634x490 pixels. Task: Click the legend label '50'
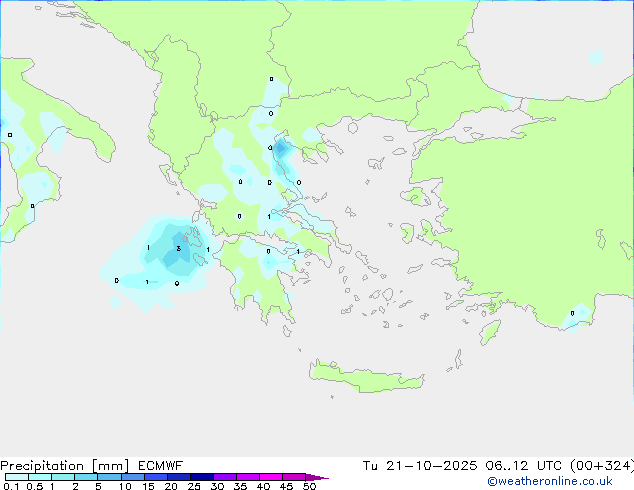309,486
